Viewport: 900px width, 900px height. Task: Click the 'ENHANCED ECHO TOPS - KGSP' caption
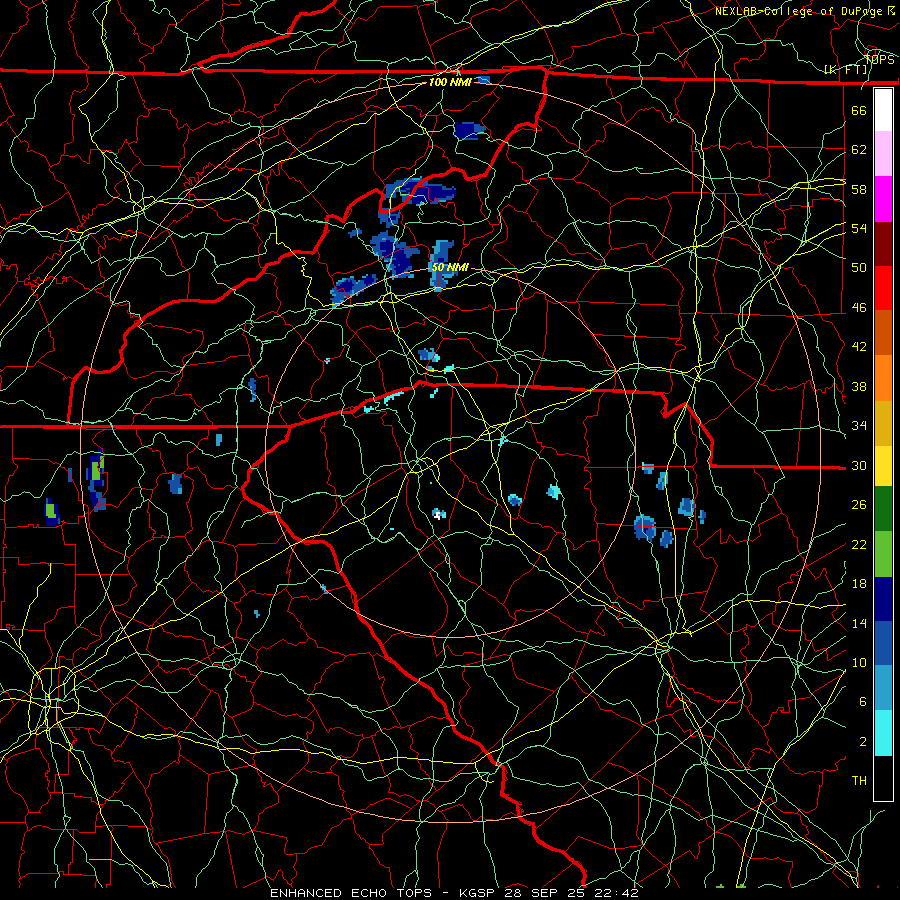click(x=382, y=893)
